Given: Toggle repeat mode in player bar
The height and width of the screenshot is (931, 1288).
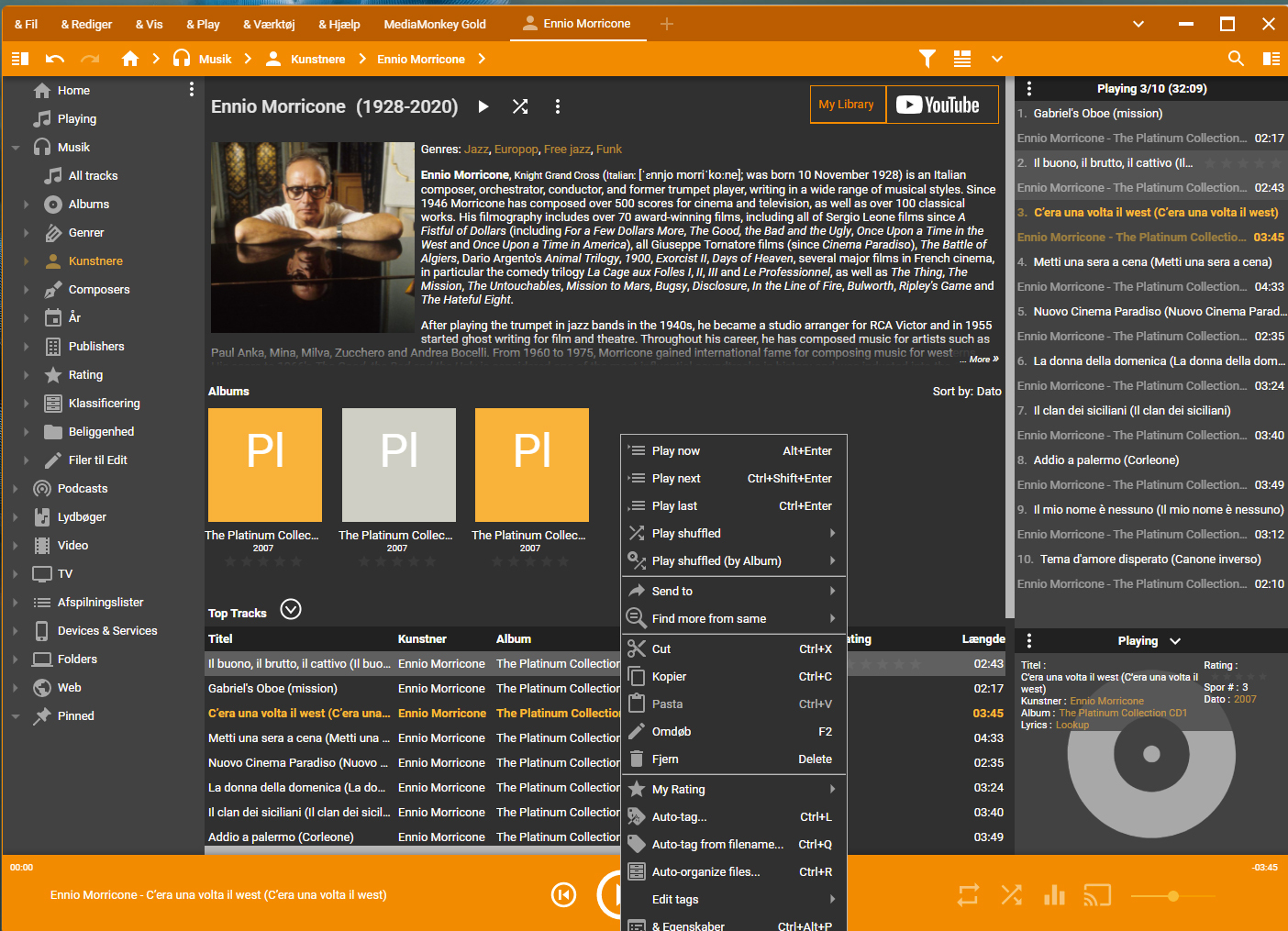Looking at the screenshot, I should 968,894.
